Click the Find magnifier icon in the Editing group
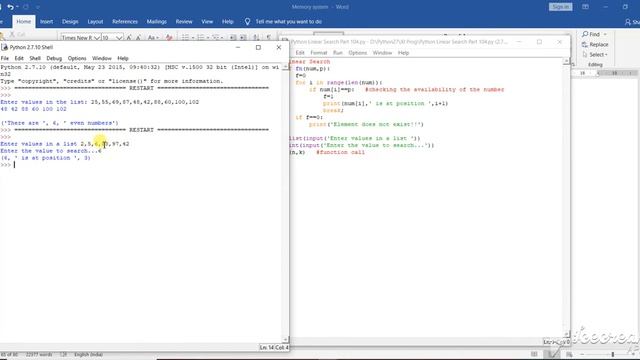Image resolution: width=640 pixels, height=360 pixels. [x=585, y=34]
